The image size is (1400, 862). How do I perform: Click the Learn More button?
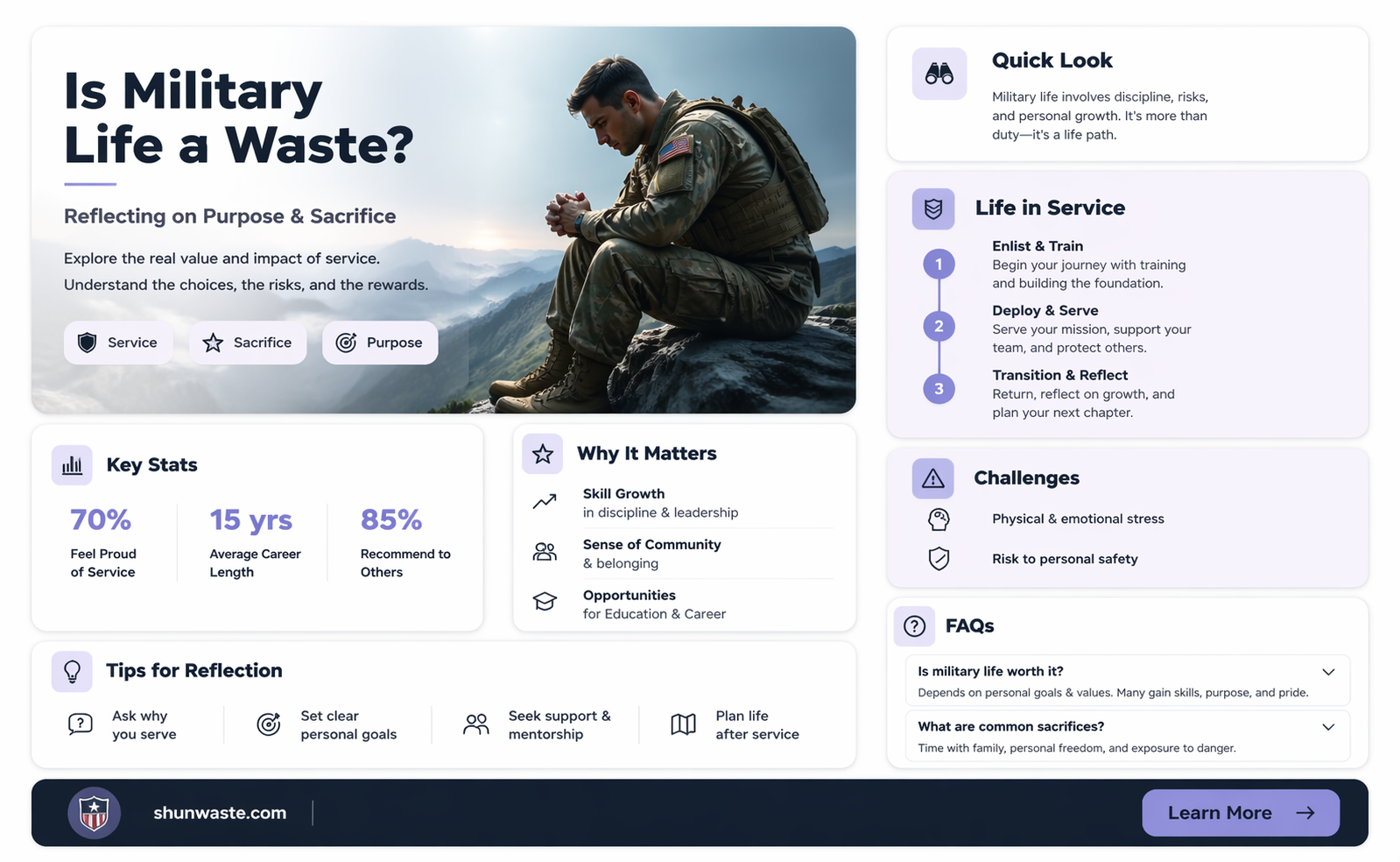(1241, 813)
